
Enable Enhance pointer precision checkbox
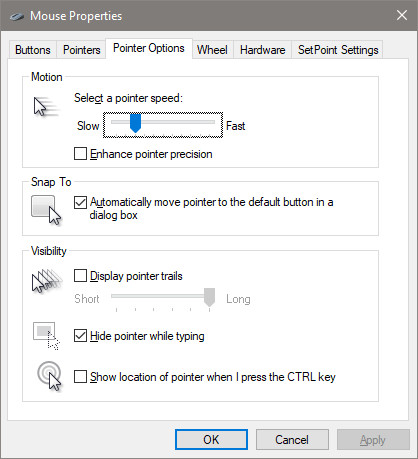80,154
